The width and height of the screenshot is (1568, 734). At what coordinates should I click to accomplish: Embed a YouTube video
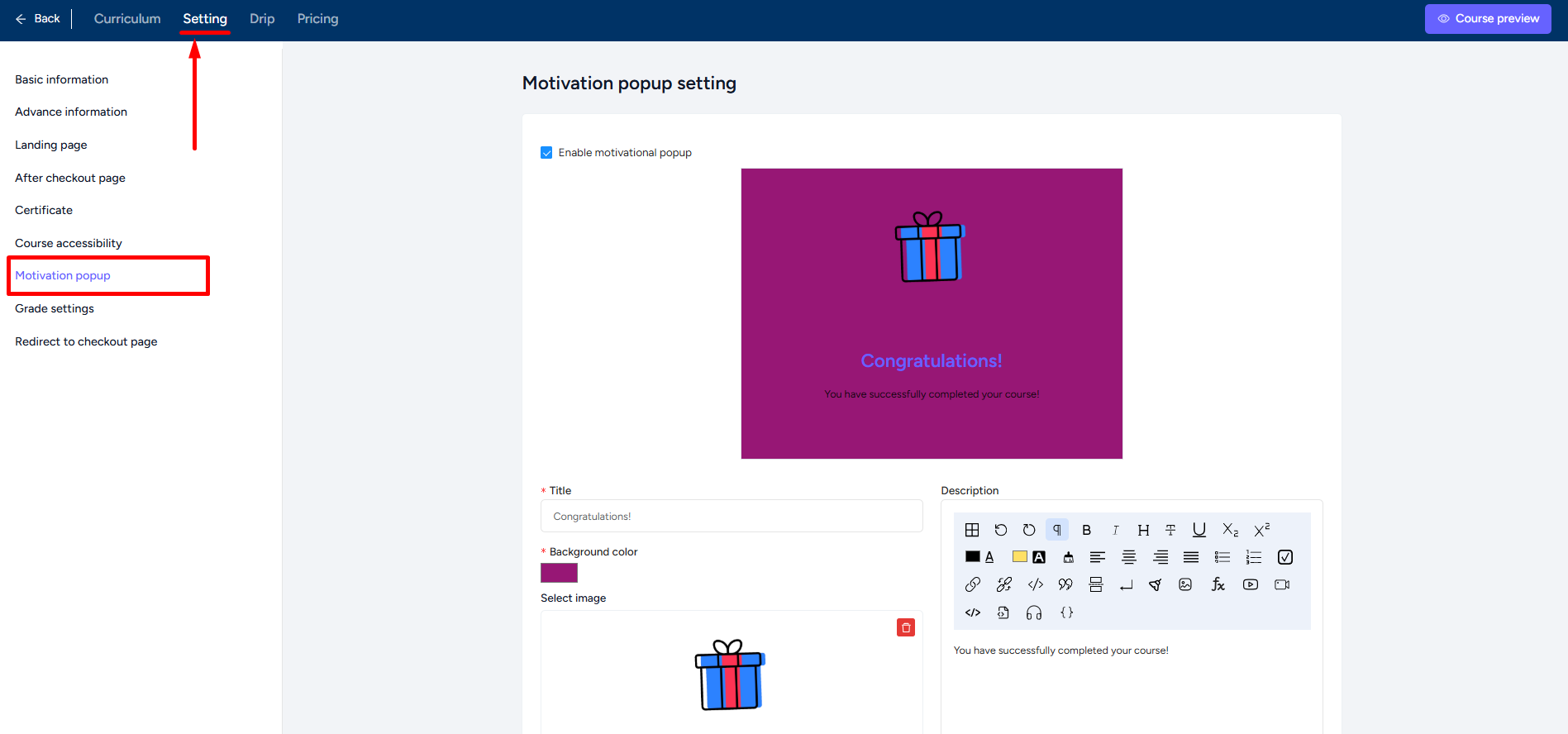coord(1251,584)
